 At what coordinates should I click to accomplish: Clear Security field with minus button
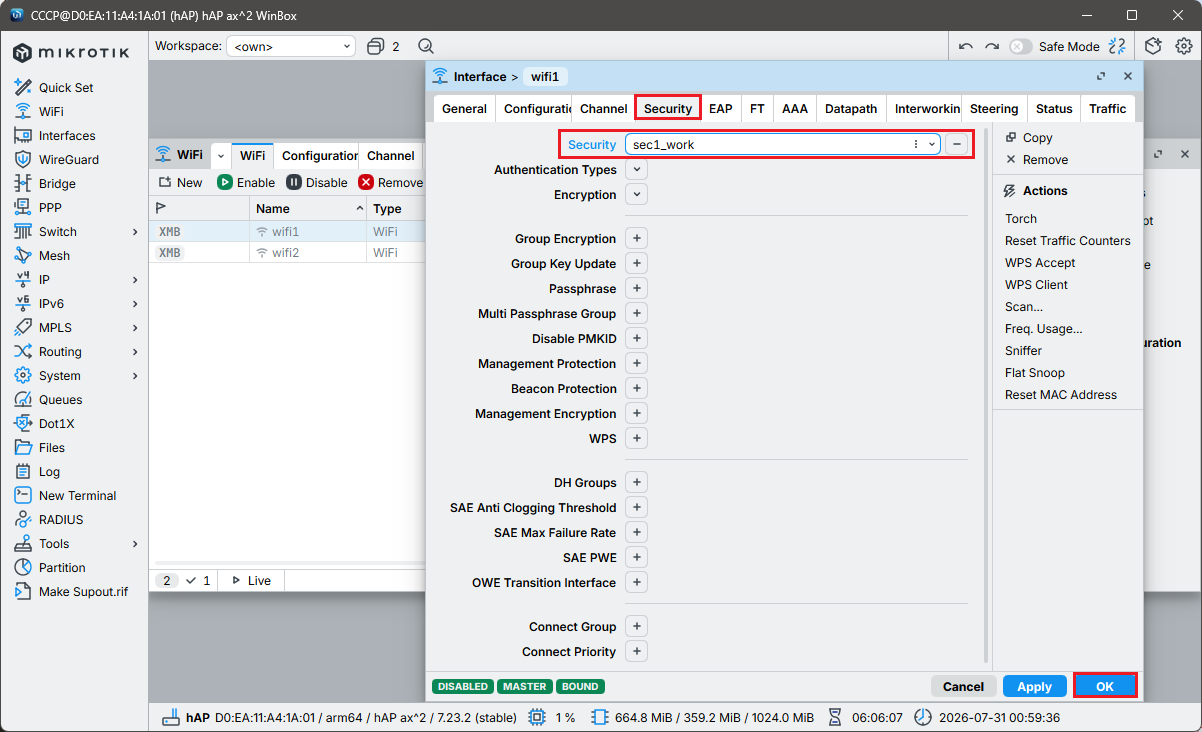click(x=956, y=144)
